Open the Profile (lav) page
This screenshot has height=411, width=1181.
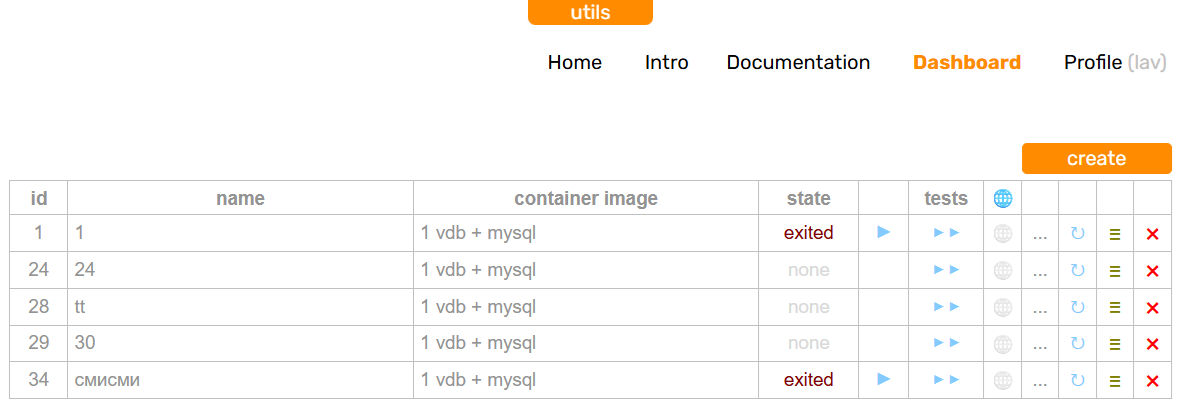click(x=1115, y=62)
